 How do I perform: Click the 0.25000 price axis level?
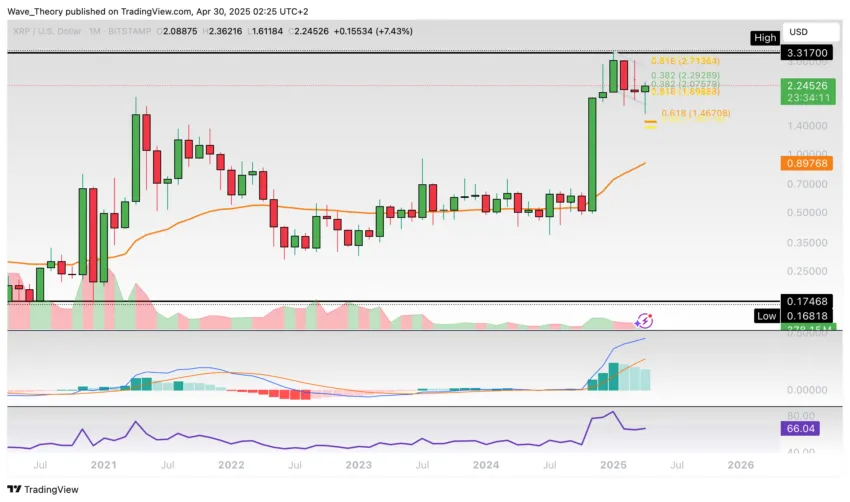[x=807, y=271]
